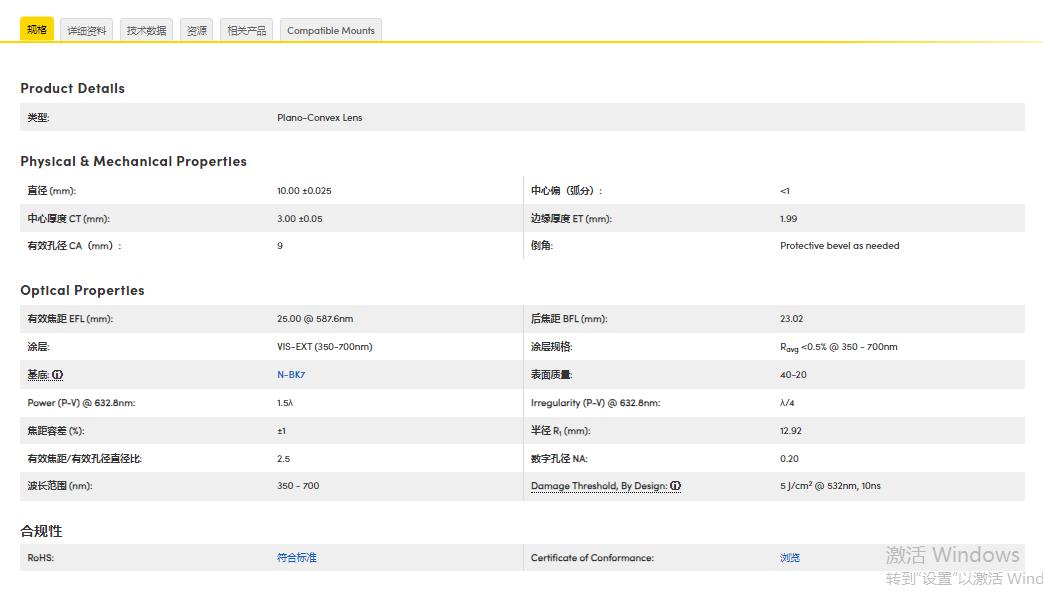Click the Physical & Mechanical Properties heading
Image resolution: width=1043 pixels, height=600 pixels.
click(x=133, y=161)
